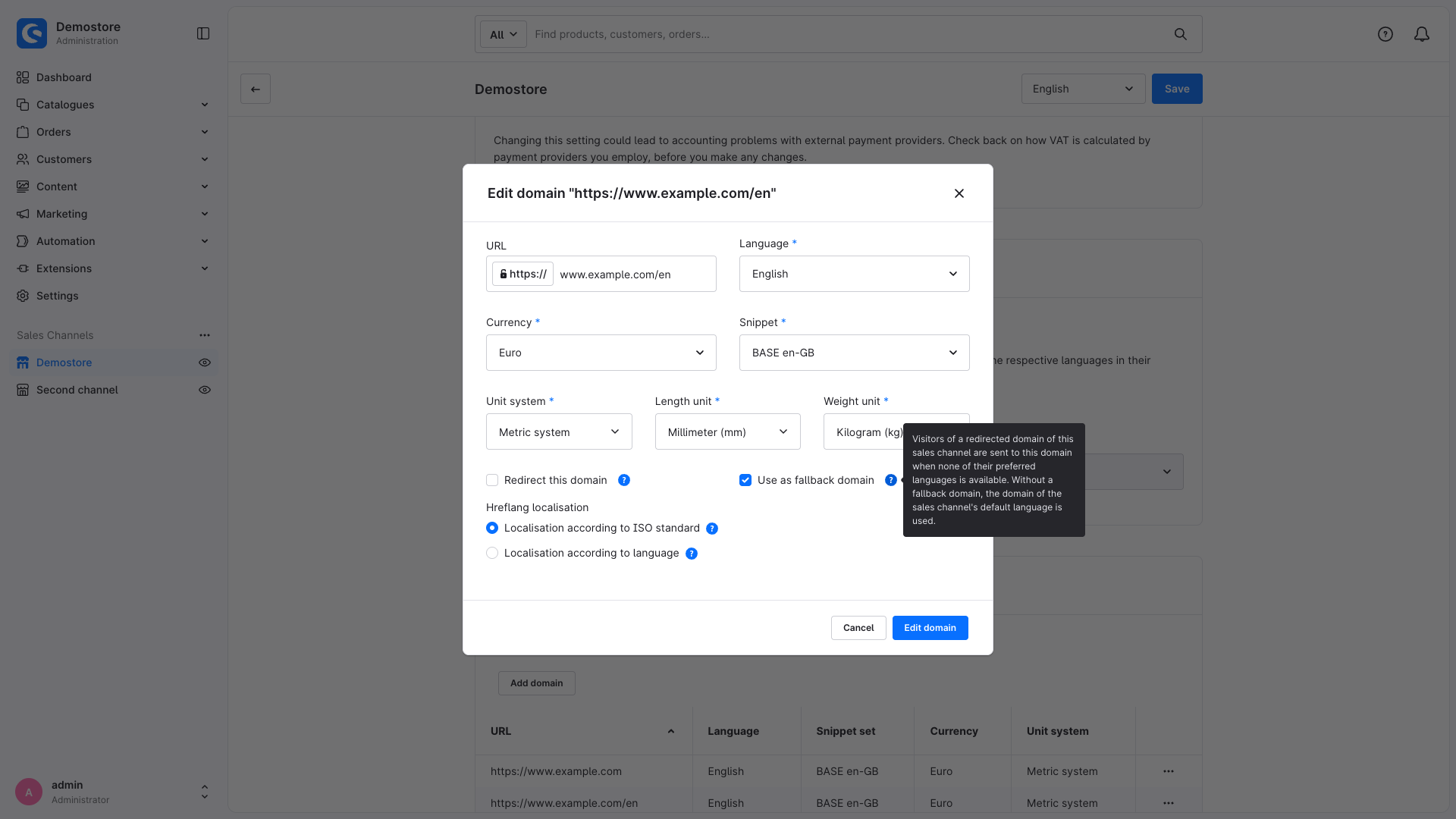Show help for Redirect this domain
Viewport: 1456px width, 819px height.
(624, 480)
